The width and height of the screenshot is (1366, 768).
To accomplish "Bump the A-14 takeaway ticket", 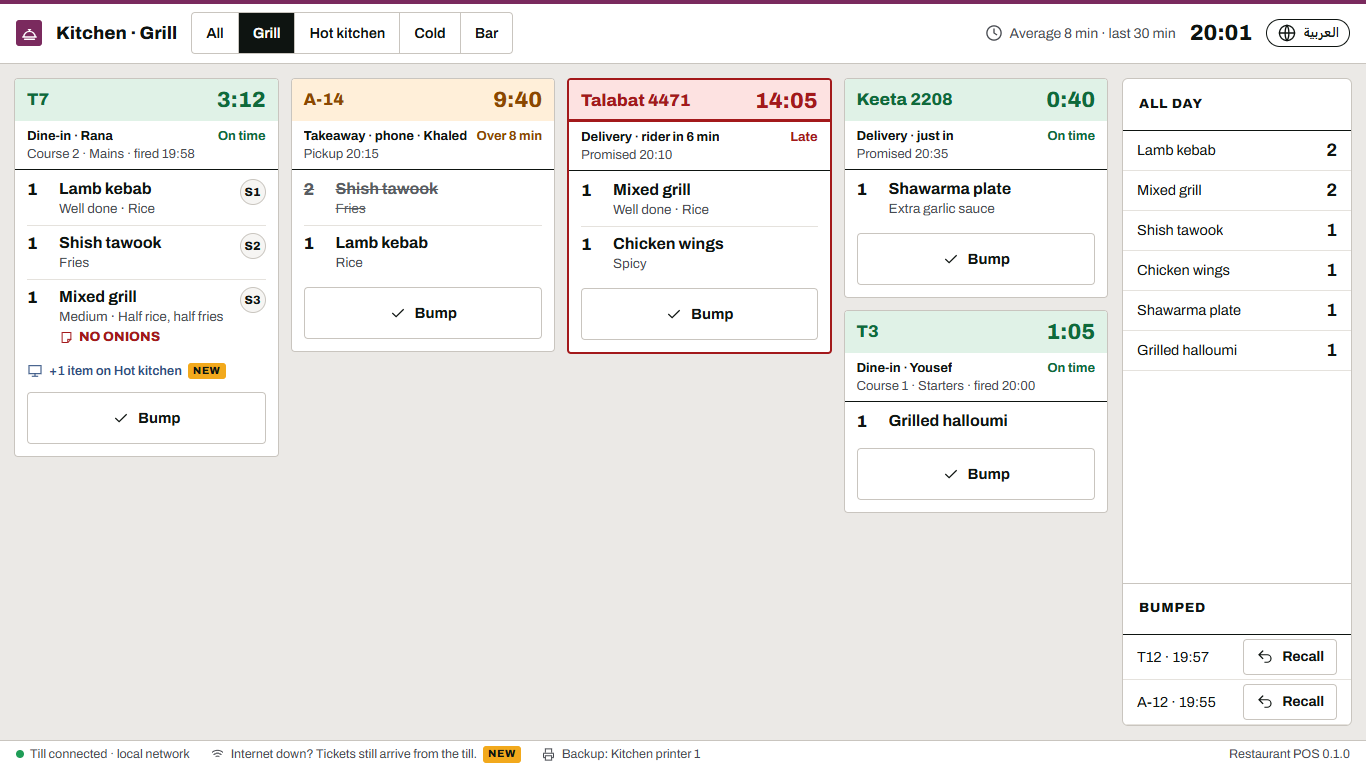I will [x=423, y=313].
